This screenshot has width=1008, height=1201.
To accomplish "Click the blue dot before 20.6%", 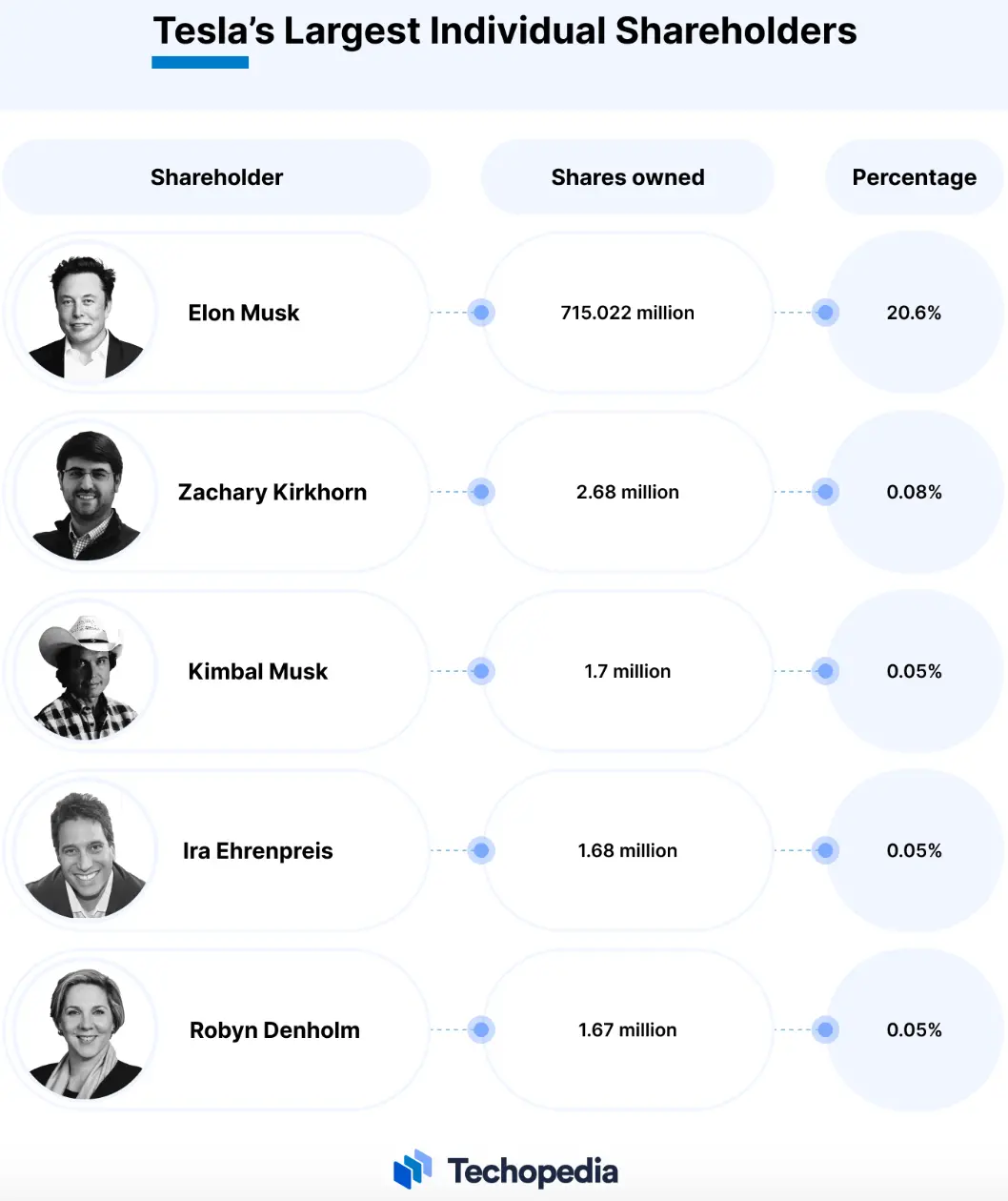I will pos(826,313).
